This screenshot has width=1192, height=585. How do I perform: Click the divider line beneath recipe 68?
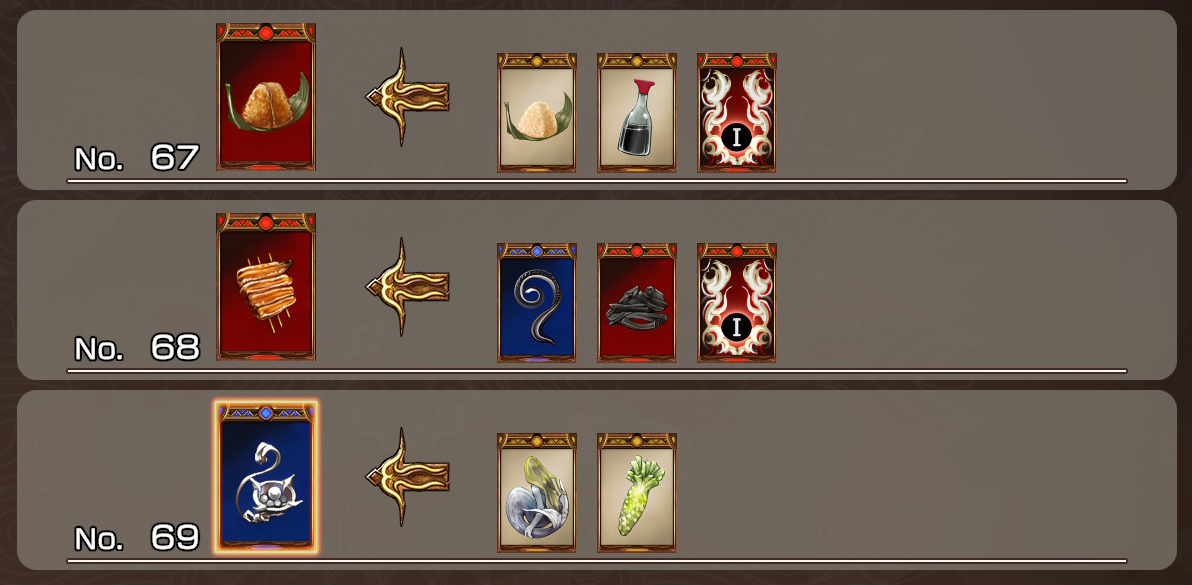point(597,371)
